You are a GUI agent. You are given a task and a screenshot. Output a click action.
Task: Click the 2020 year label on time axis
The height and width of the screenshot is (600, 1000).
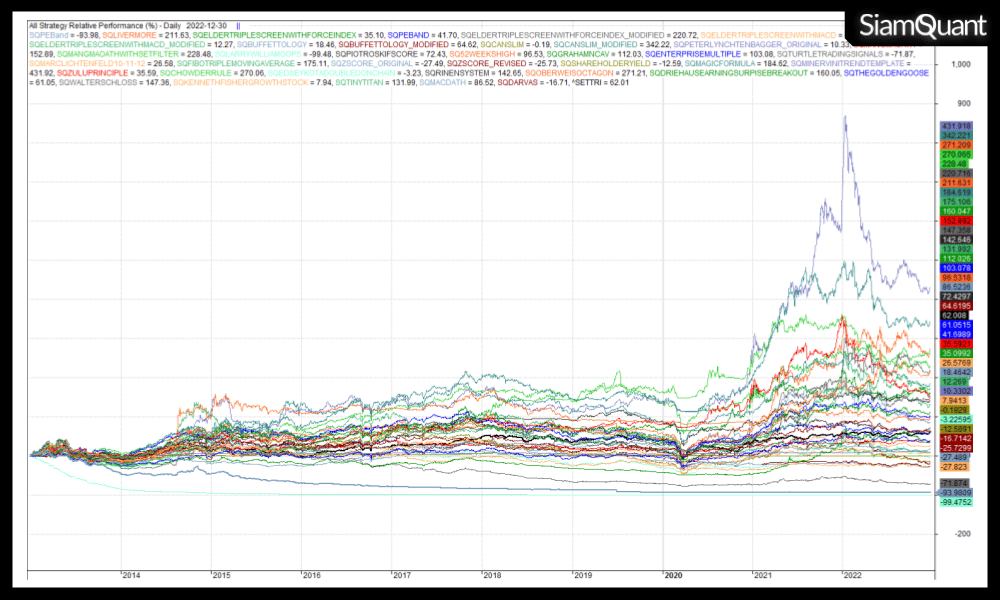pyautogui.click(x=673, y=575)
